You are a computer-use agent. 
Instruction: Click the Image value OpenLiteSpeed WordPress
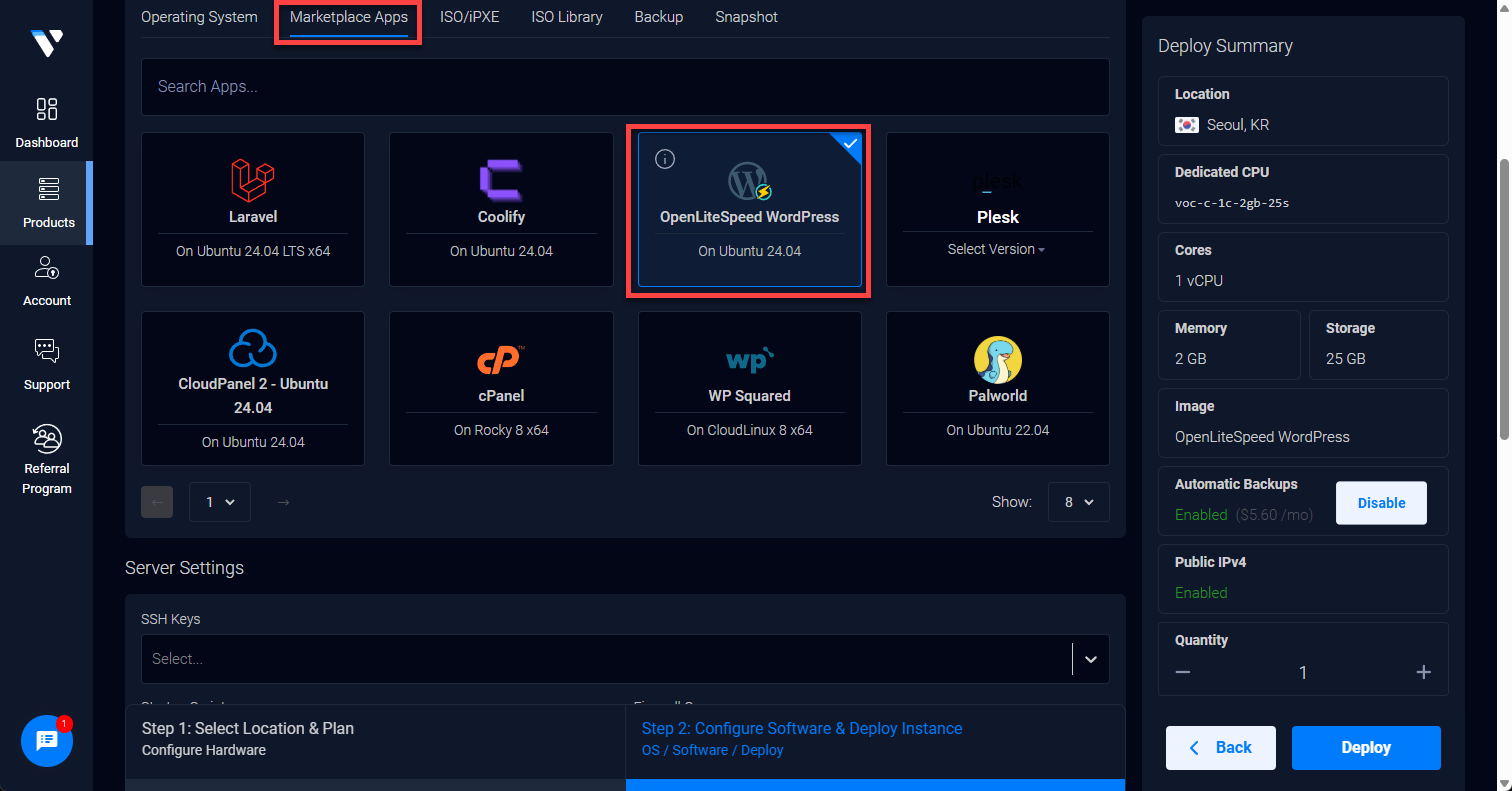pyautogui.click(x=1262, y=437)
